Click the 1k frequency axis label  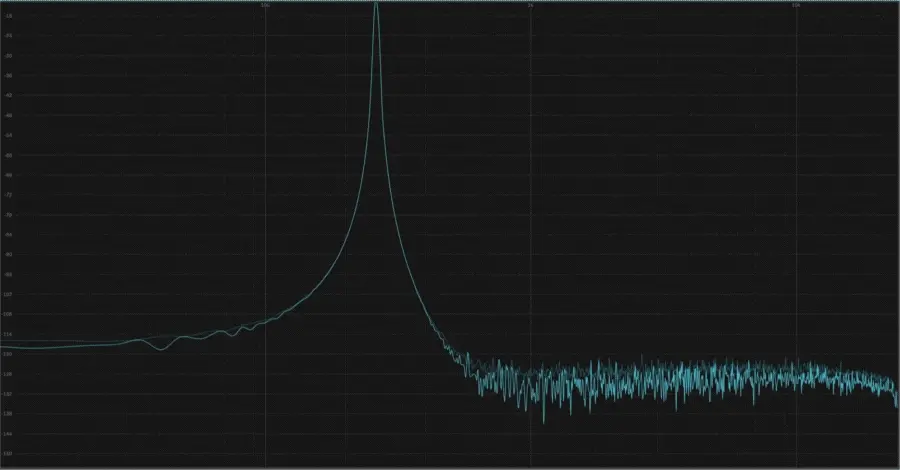click(x=530, y=5)
